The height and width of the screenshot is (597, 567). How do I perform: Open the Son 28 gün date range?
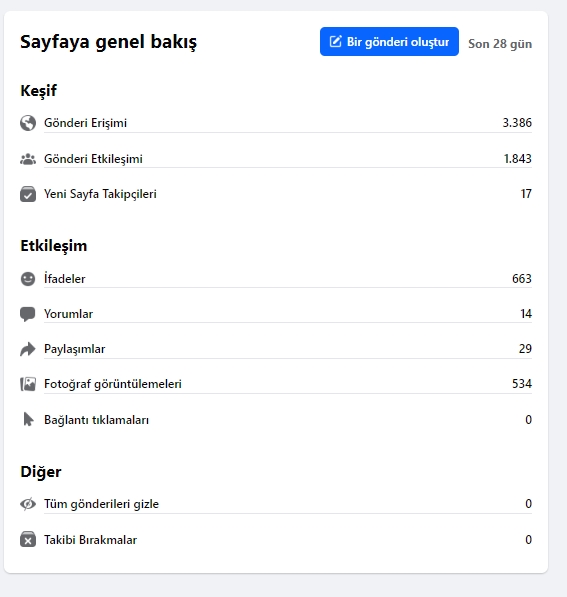click(x=500, y=44)
